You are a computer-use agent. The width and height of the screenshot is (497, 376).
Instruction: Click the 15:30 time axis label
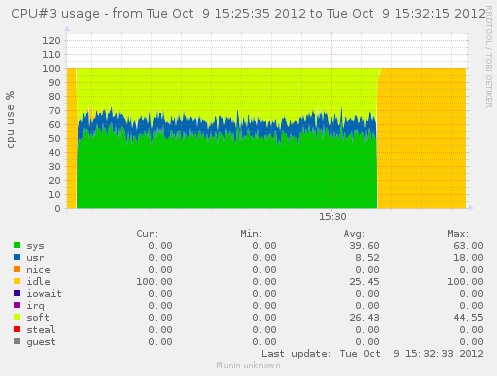click(332, 217)
